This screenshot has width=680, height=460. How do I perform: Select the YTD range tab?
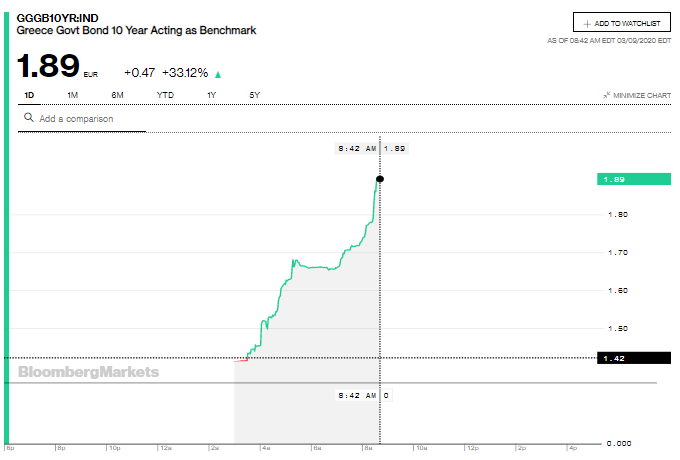(165, 95)
